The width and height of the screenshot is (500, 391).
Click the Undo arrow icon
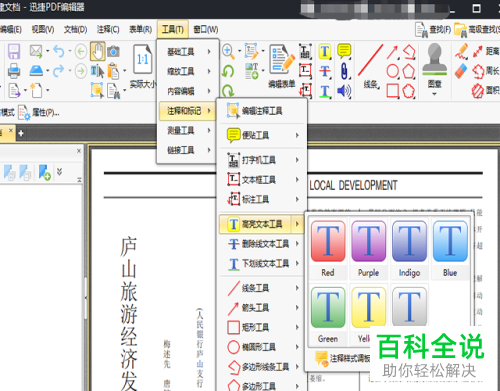point(59,52)
